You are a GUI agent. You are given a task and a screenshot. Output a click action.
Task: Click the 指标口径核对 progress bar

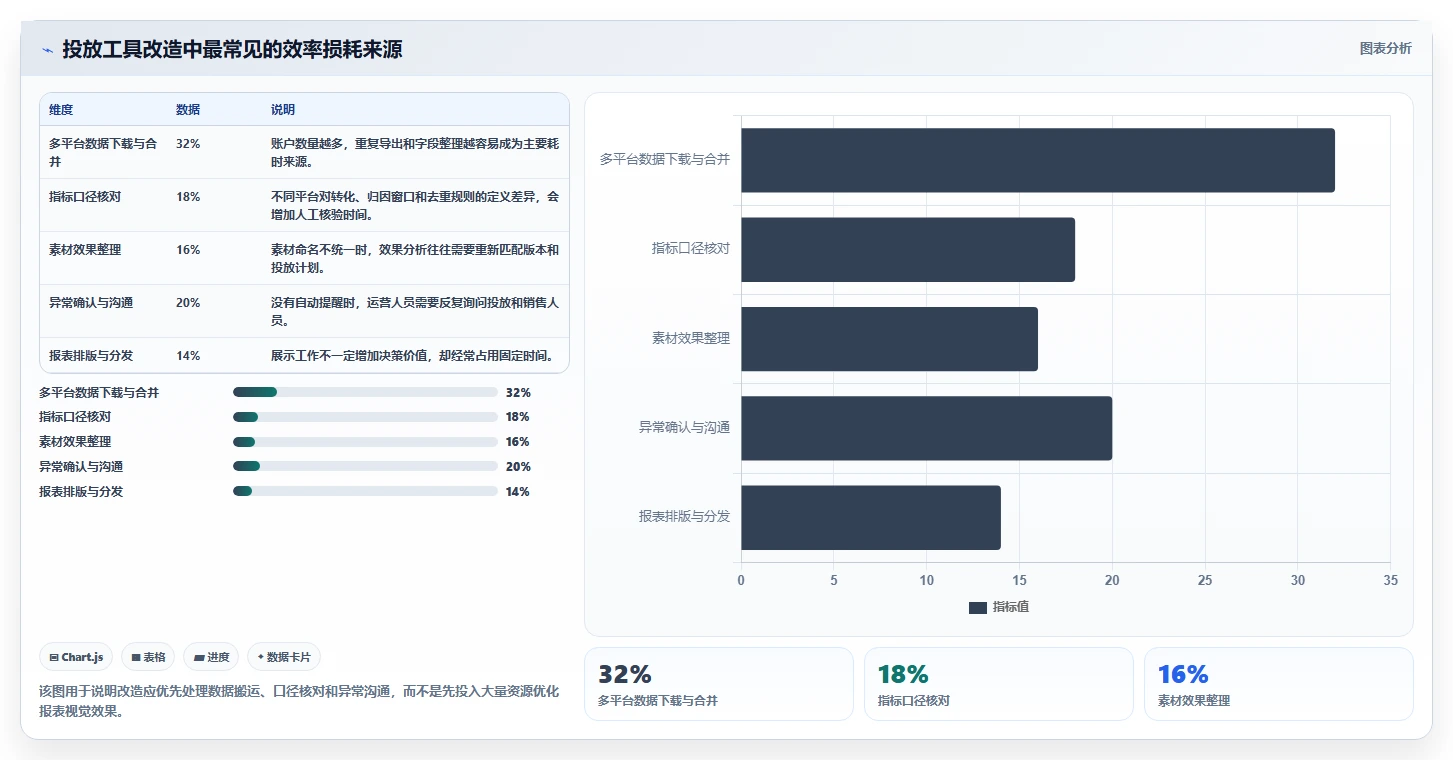click(365, 417)
